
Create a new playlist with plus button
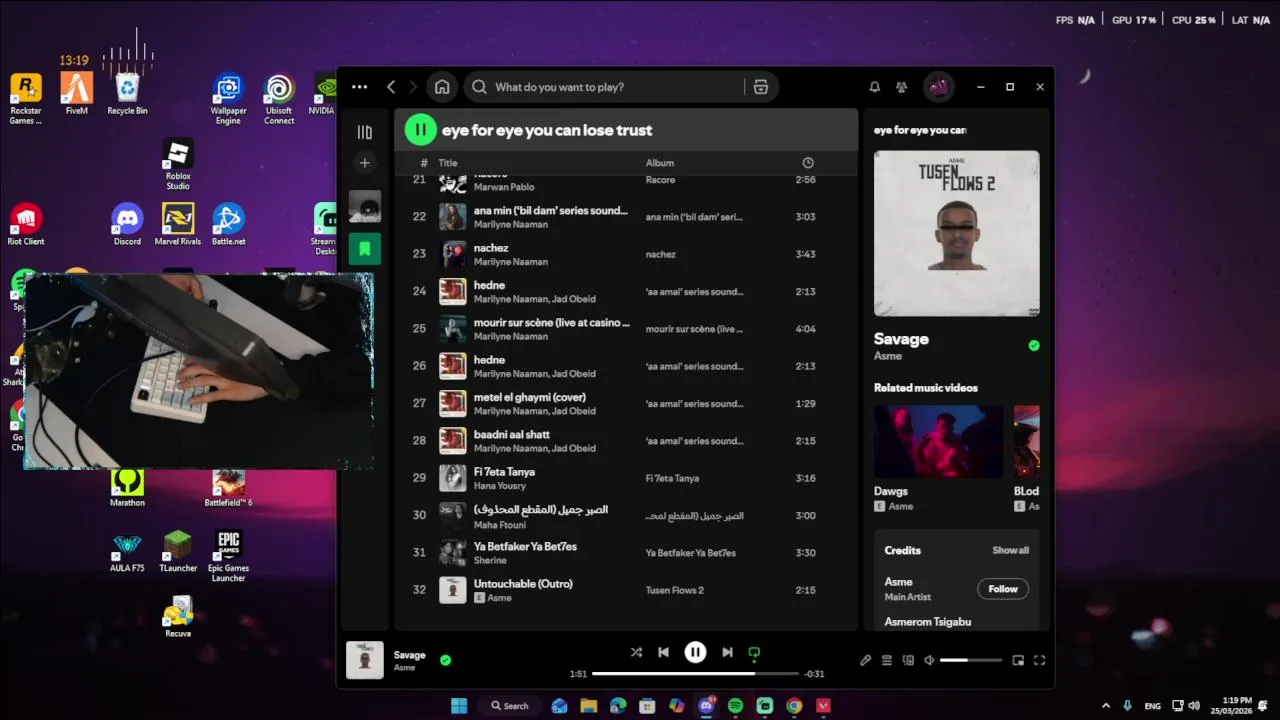coord(365,163)
